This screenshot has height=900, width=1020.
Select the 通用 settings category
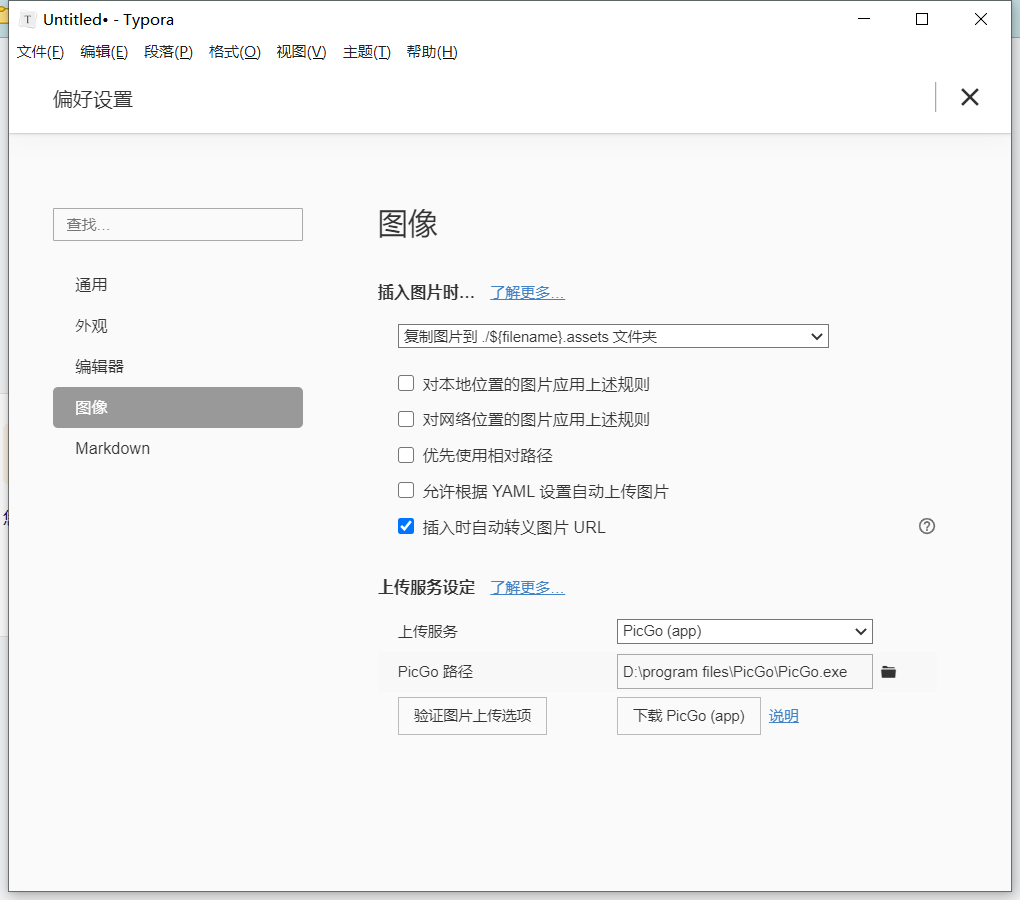pyautogui.click(x=178, y=285)
